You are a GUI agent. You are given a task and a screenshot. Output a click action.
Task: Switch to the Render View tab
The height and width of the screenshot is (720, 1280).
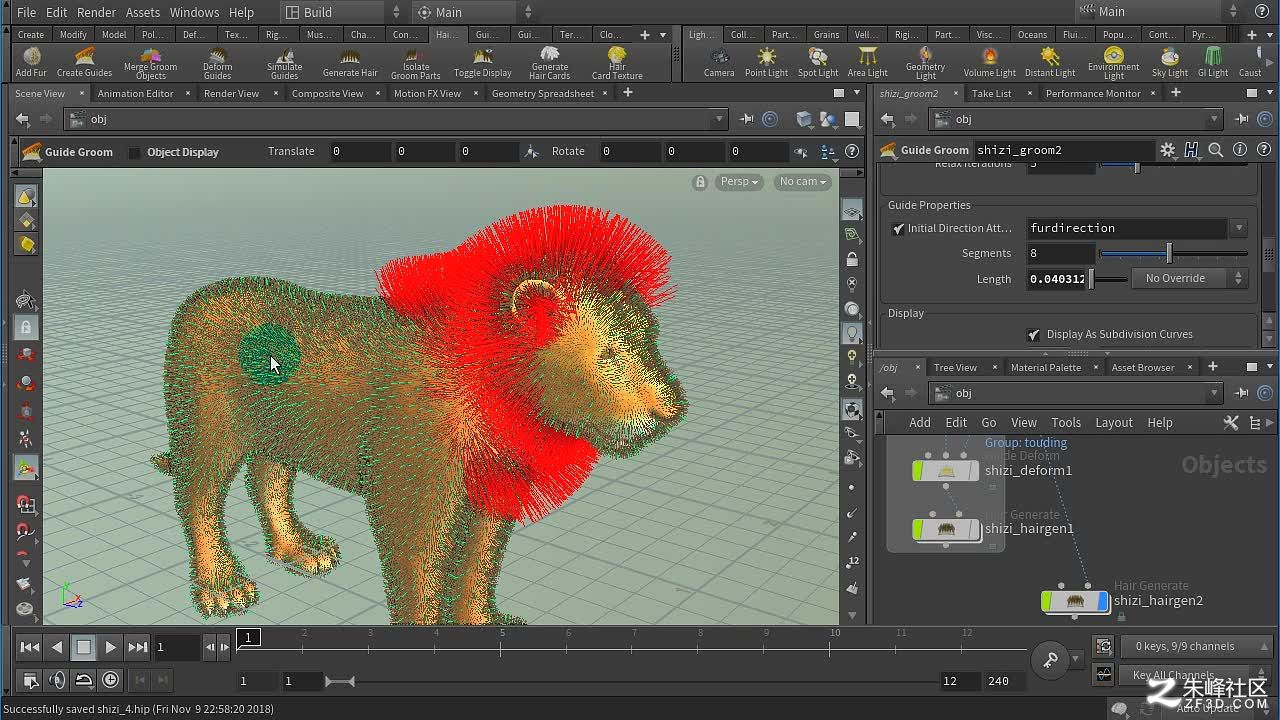(231, 93)
